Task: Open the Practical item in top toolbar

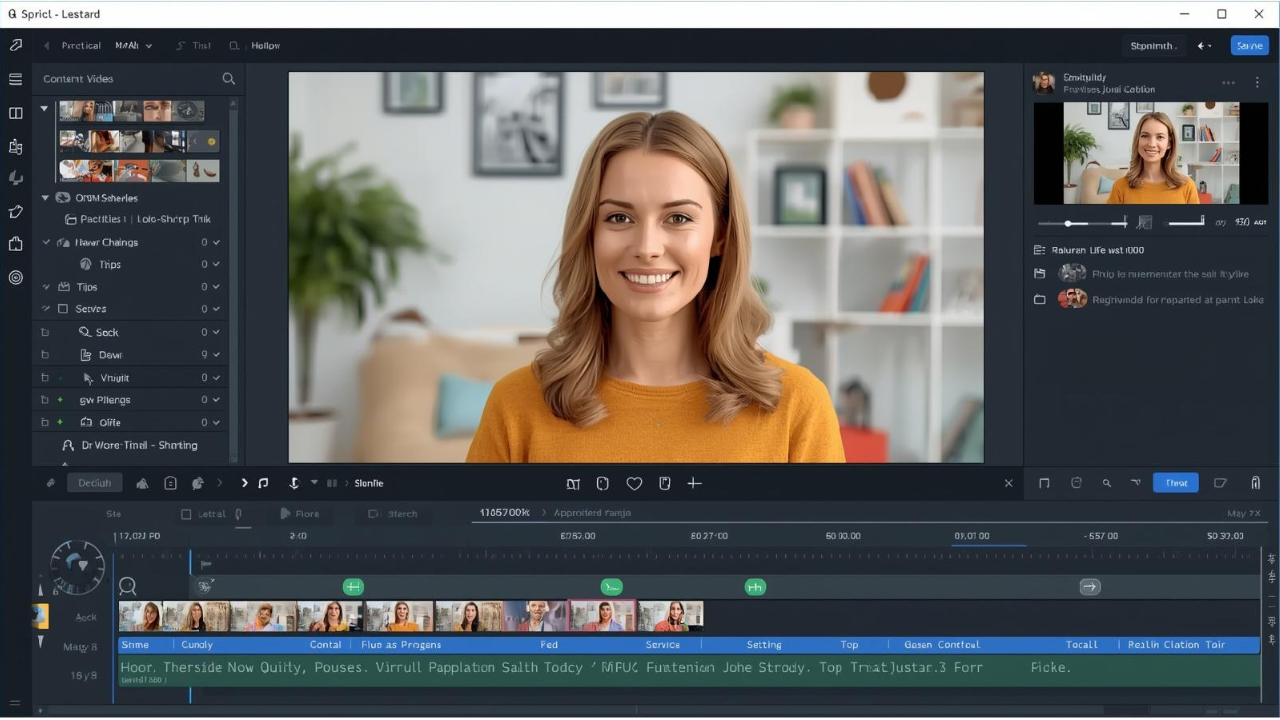Action: 80,46
